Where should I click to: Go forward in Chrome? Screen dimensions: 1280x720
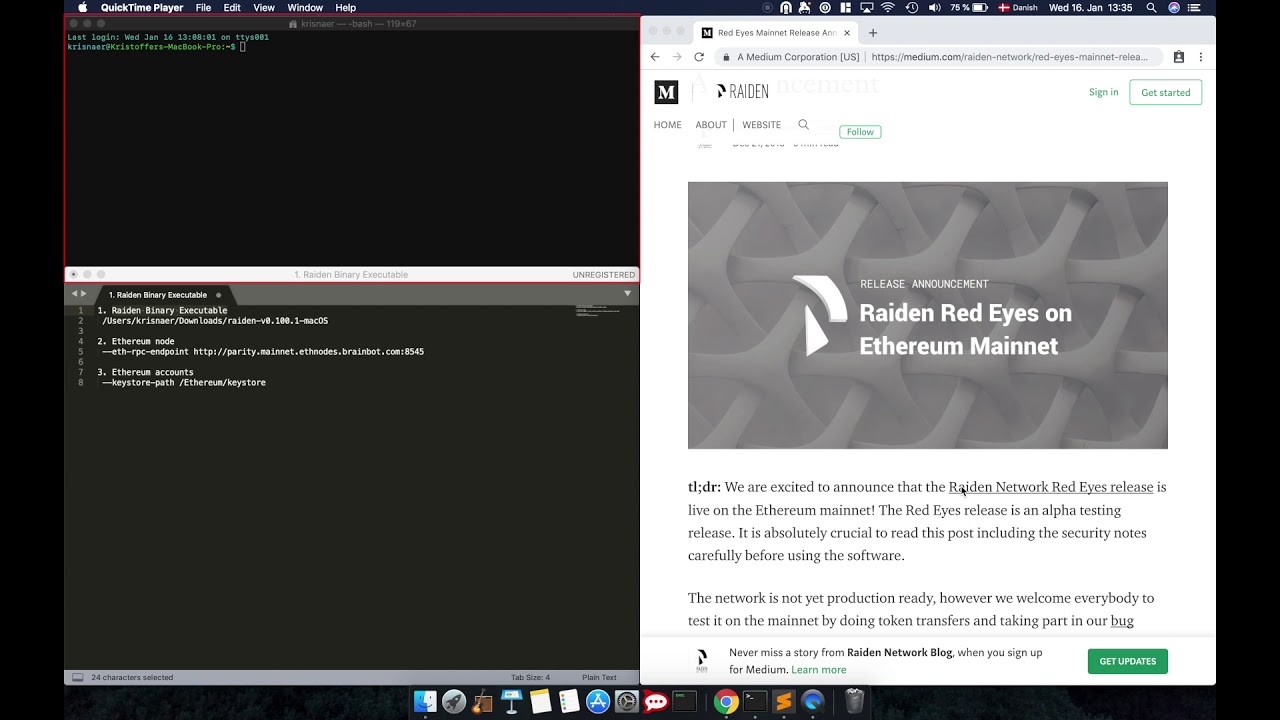677,57
